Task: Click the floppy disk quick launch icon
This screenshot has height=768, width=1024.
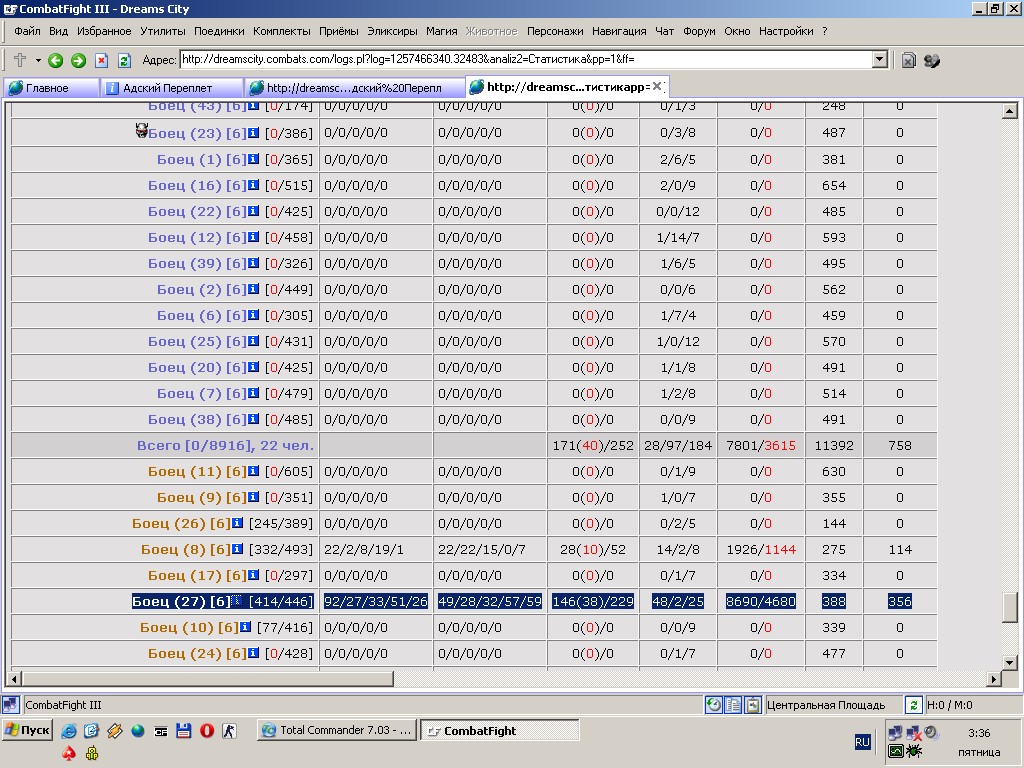Action: [184, 731]
